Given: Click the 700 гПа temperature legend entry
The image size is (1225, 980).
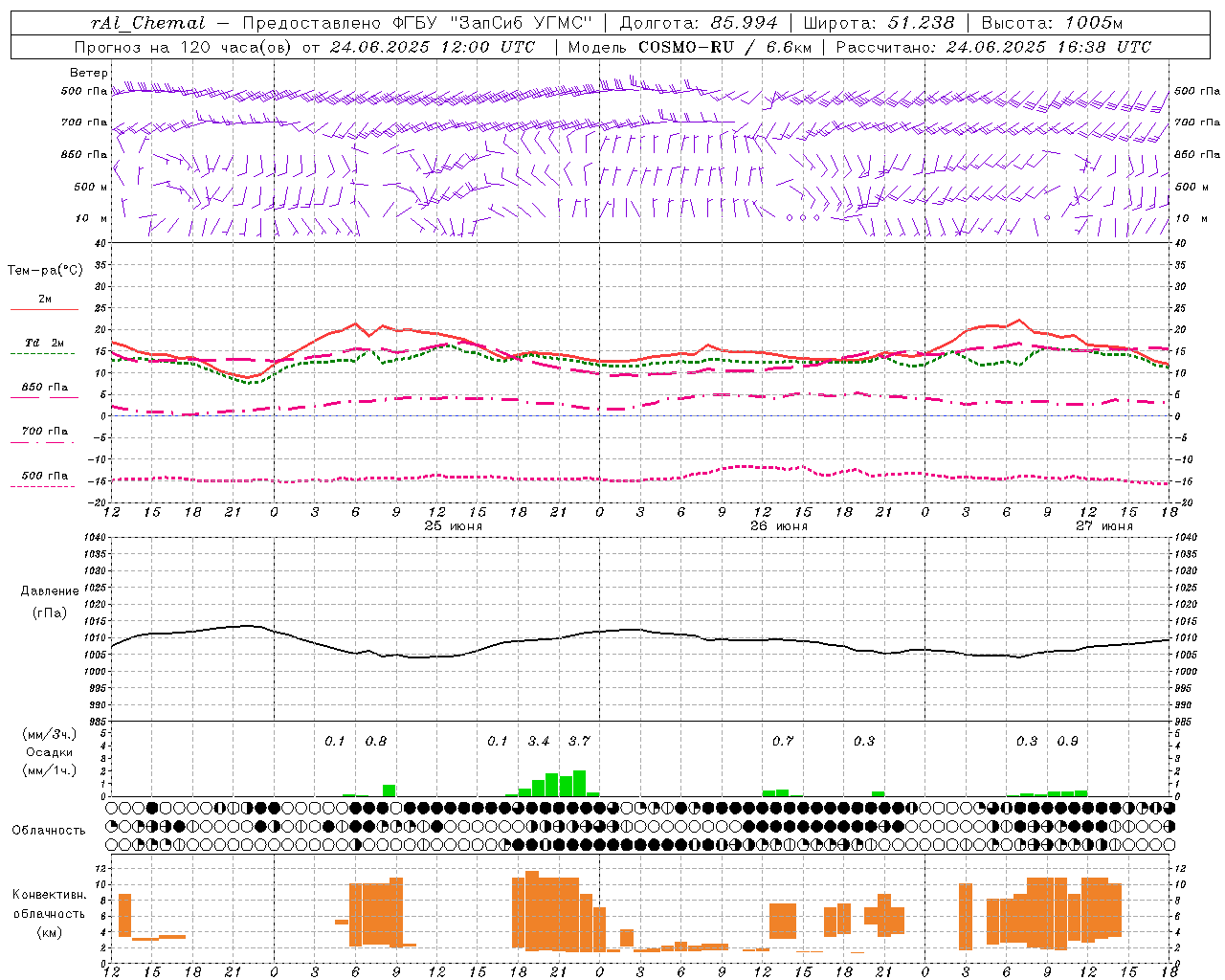Looking at the screenshot, I should click(x=45, y=431).
